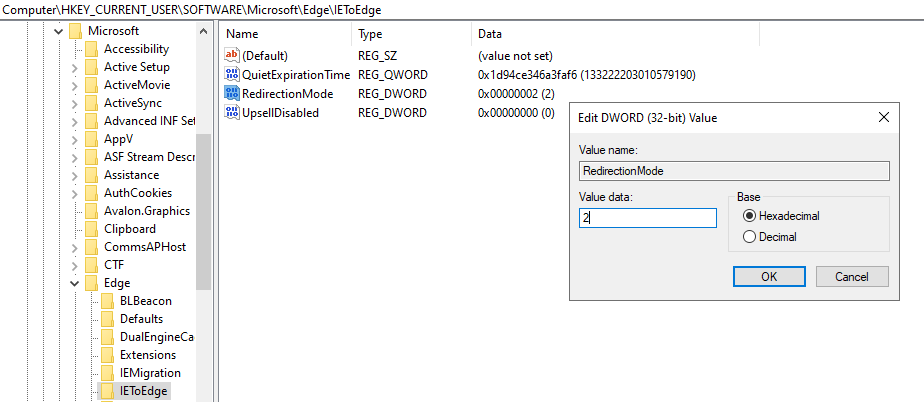Click the RedirectionMode DWORD value icon
The width and height of the screenshot is (924, 402).
[232, 94]
